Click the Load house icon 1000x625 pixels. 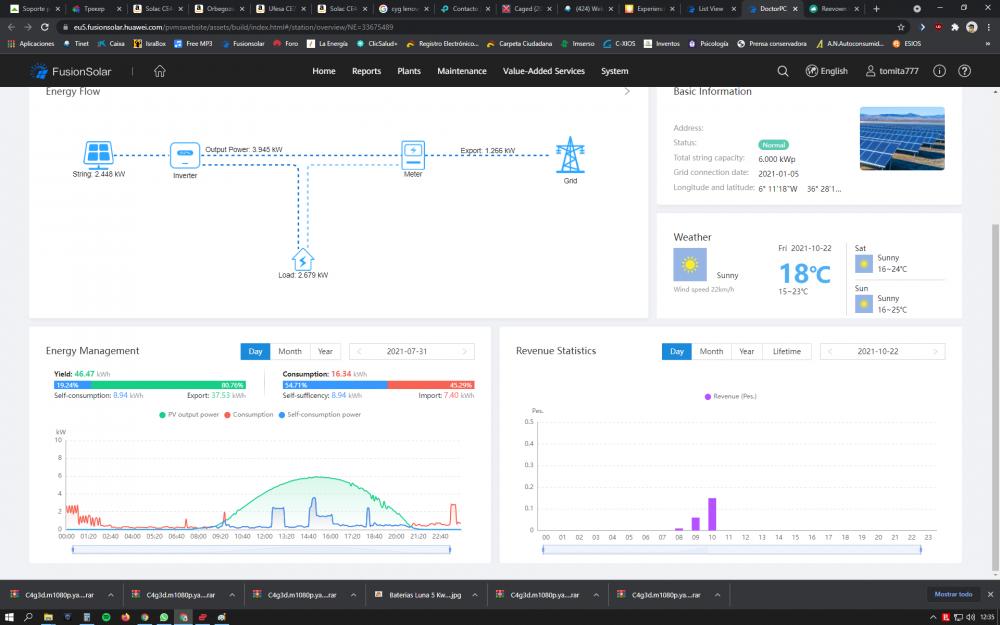pos(303,259)
